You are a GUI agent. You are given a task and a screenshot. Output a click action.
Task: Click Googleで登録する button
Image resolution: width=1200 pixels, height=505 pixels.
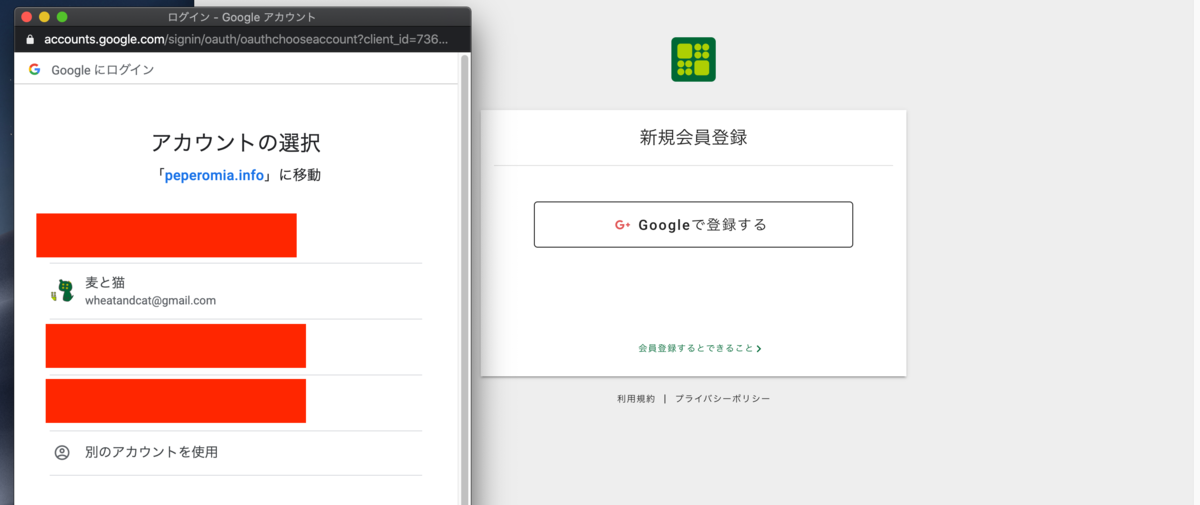tap(693, 224)
